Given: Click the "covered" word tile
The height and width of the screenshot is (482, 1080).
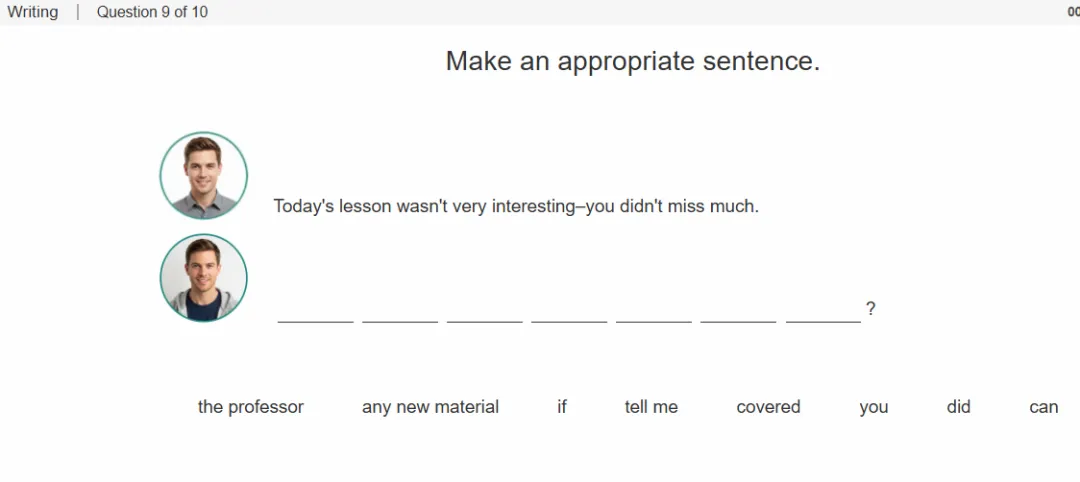Looking at the screenshot, I should [768, 407].
